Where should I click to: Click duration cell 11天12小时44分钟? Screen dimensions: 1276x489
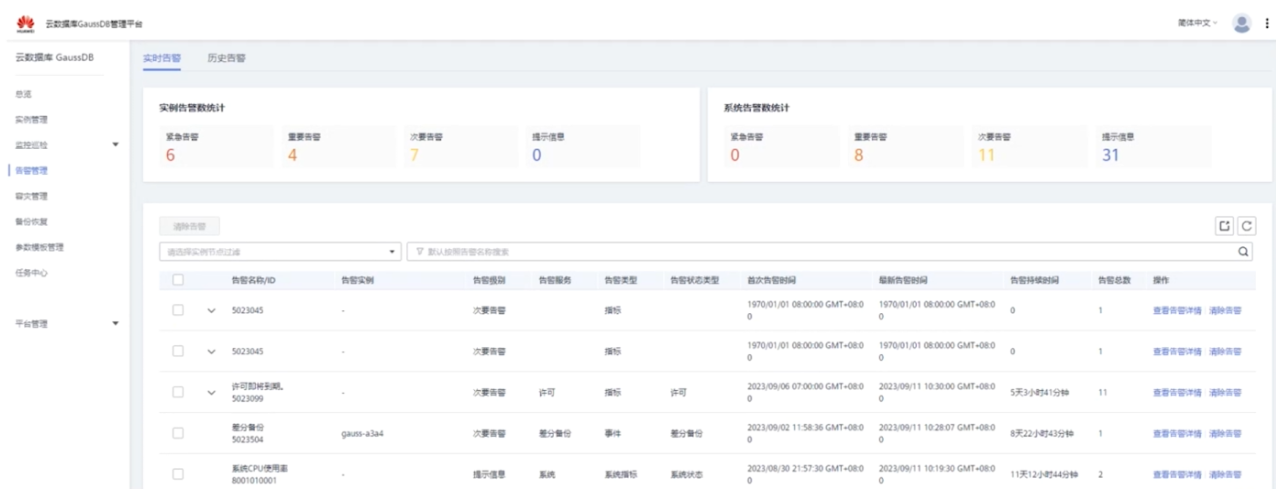(1045, 474)
